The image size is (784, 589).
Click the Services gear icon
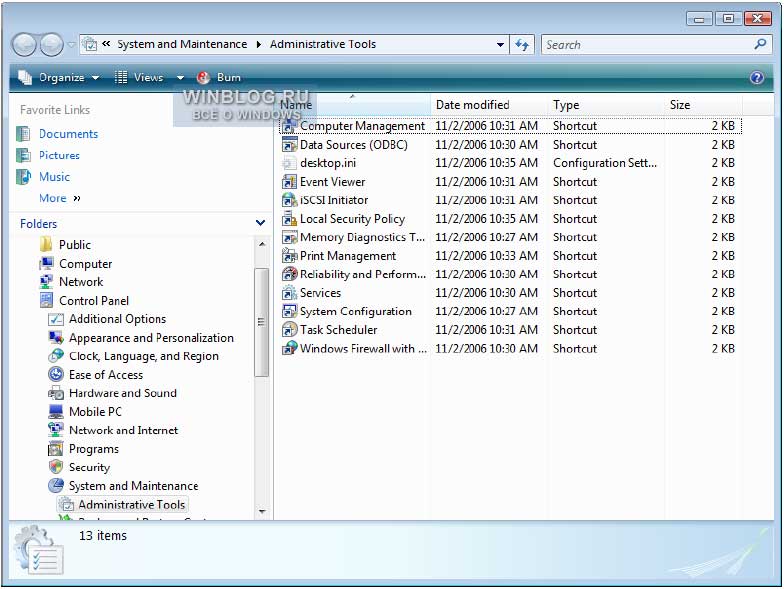point(289,292)
